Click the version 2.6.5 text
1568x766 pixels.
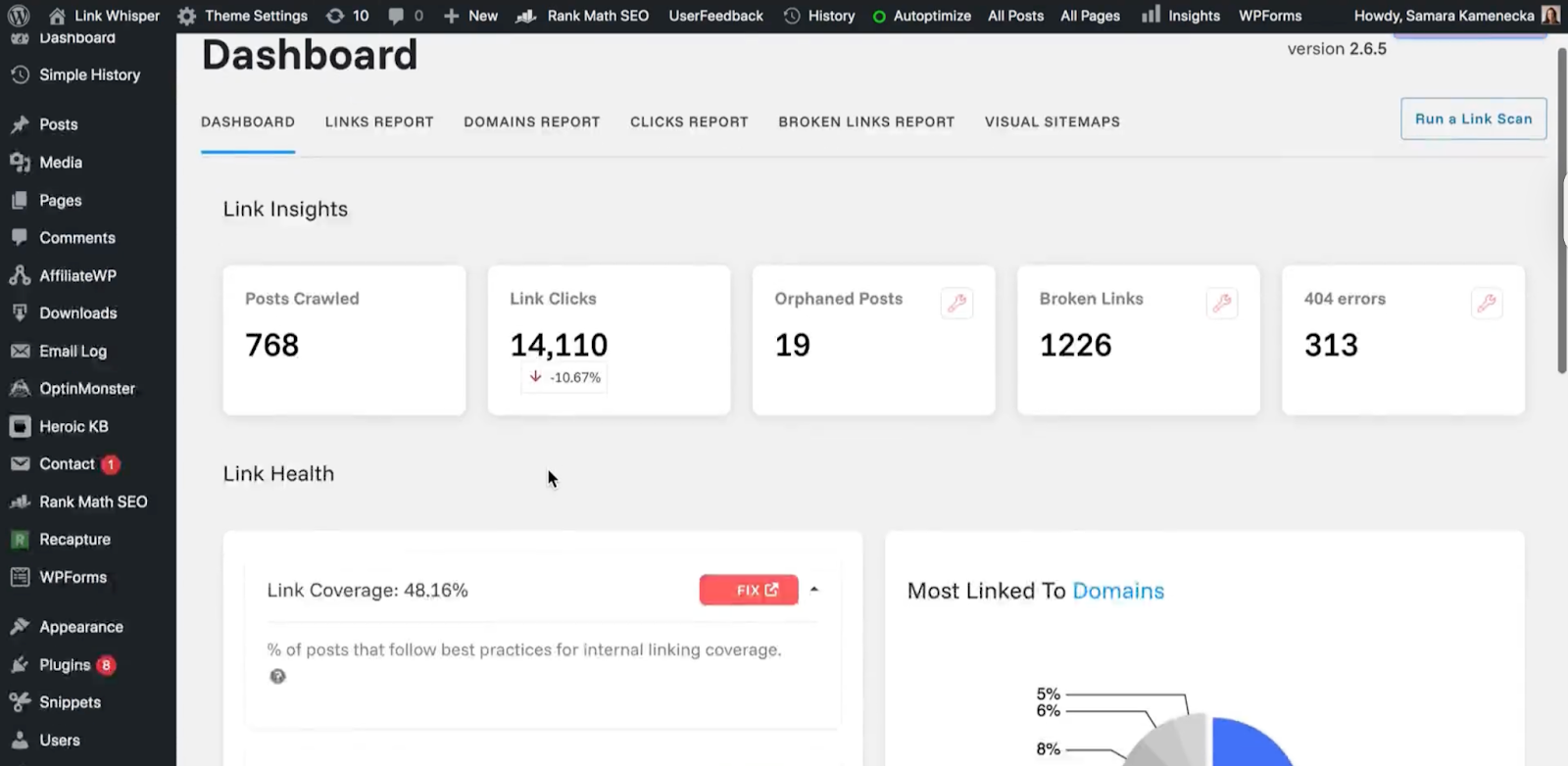click(x=1337, y=49)
